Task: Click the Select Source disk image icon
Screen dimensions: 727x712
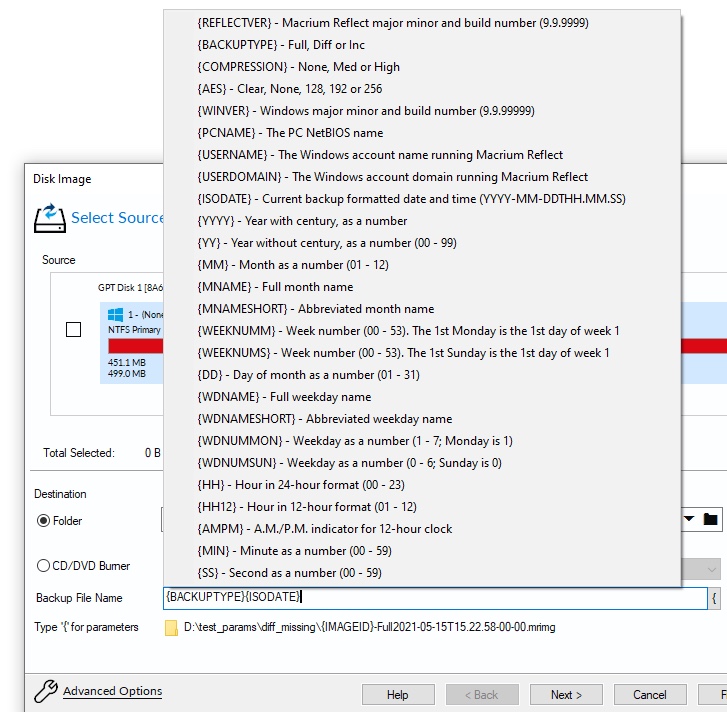Action: click(48, 217)
